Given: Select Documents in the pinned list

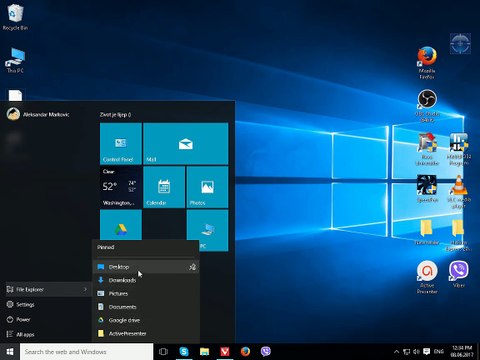Looking at the screenshot, I should point(146,307).
